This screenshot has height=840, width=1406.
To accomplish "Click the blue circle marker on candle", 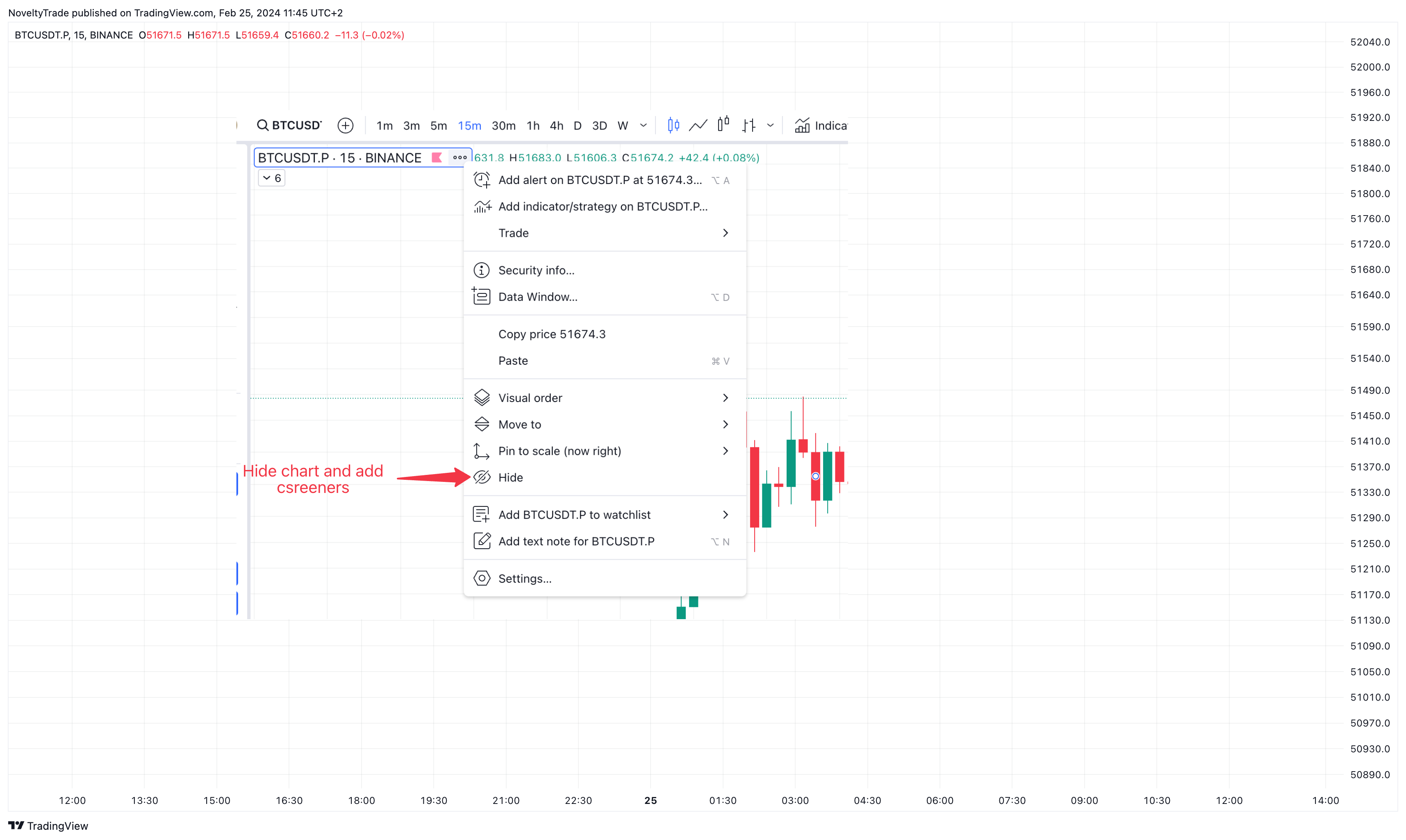I will (x=815, y=477).
